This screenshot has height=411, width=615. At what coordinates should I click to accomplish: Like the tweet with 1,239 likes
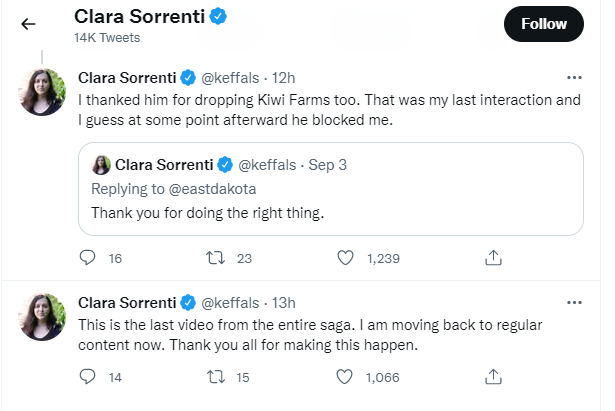tap(346, 258)
